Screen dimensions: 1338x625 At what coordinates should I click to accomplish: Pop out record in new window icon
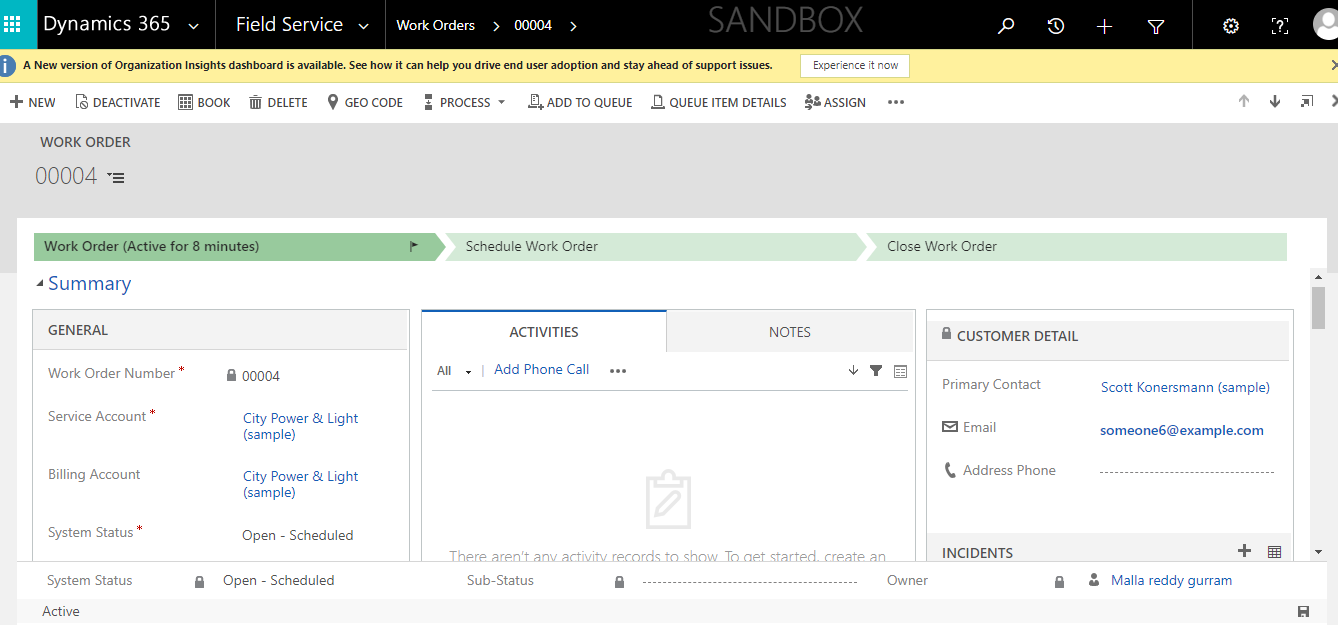coord(1306,101)
